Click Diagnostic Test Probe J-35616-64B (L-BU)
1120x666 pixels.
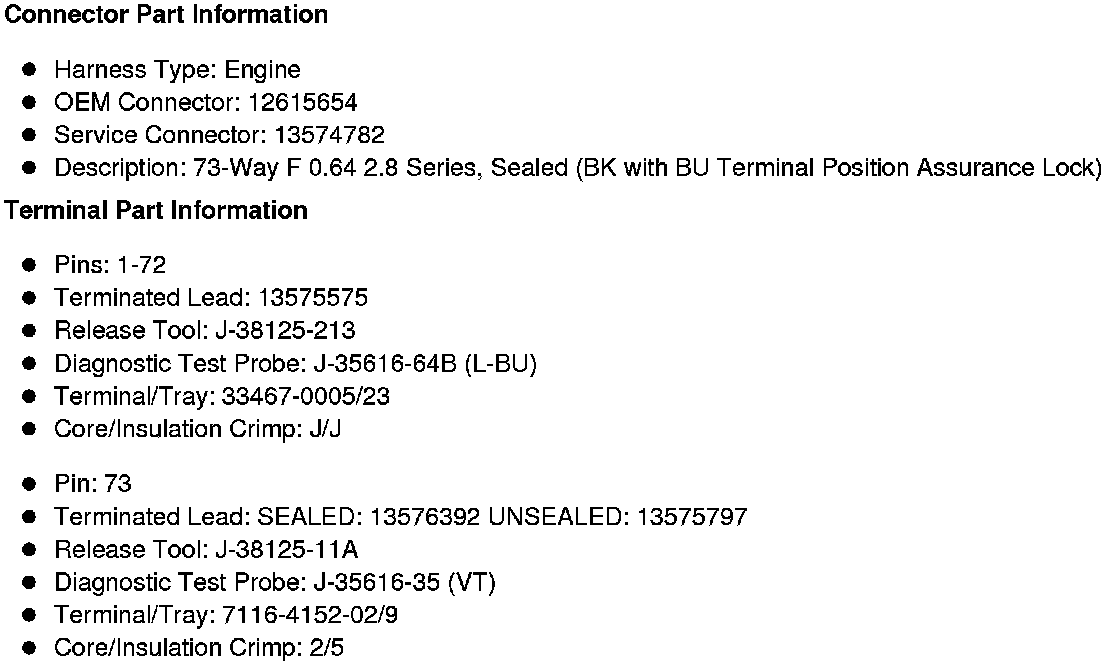click(x=427, y=363)
